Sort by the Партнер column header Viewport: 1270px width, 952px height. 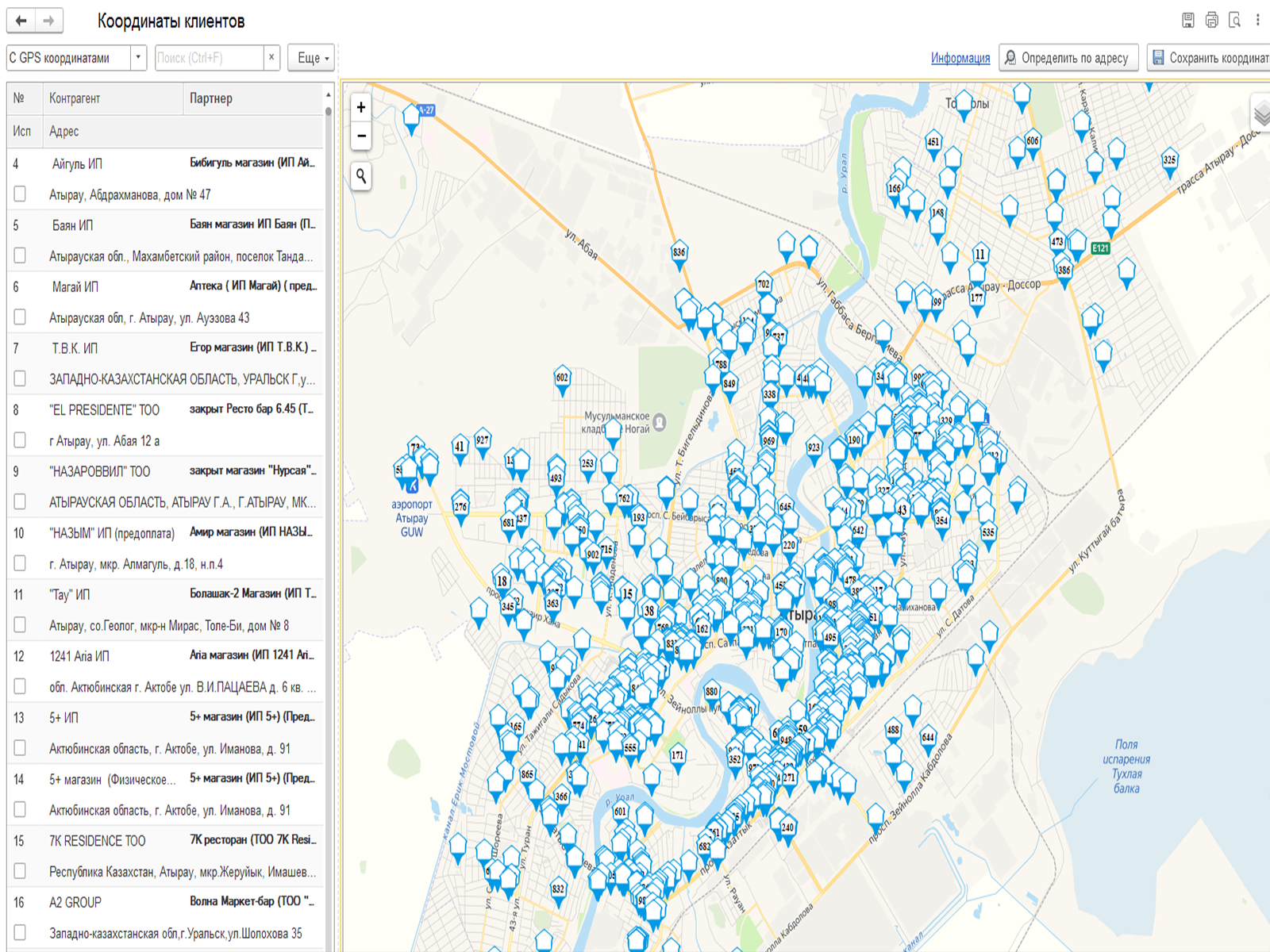[x=253, y=98]
